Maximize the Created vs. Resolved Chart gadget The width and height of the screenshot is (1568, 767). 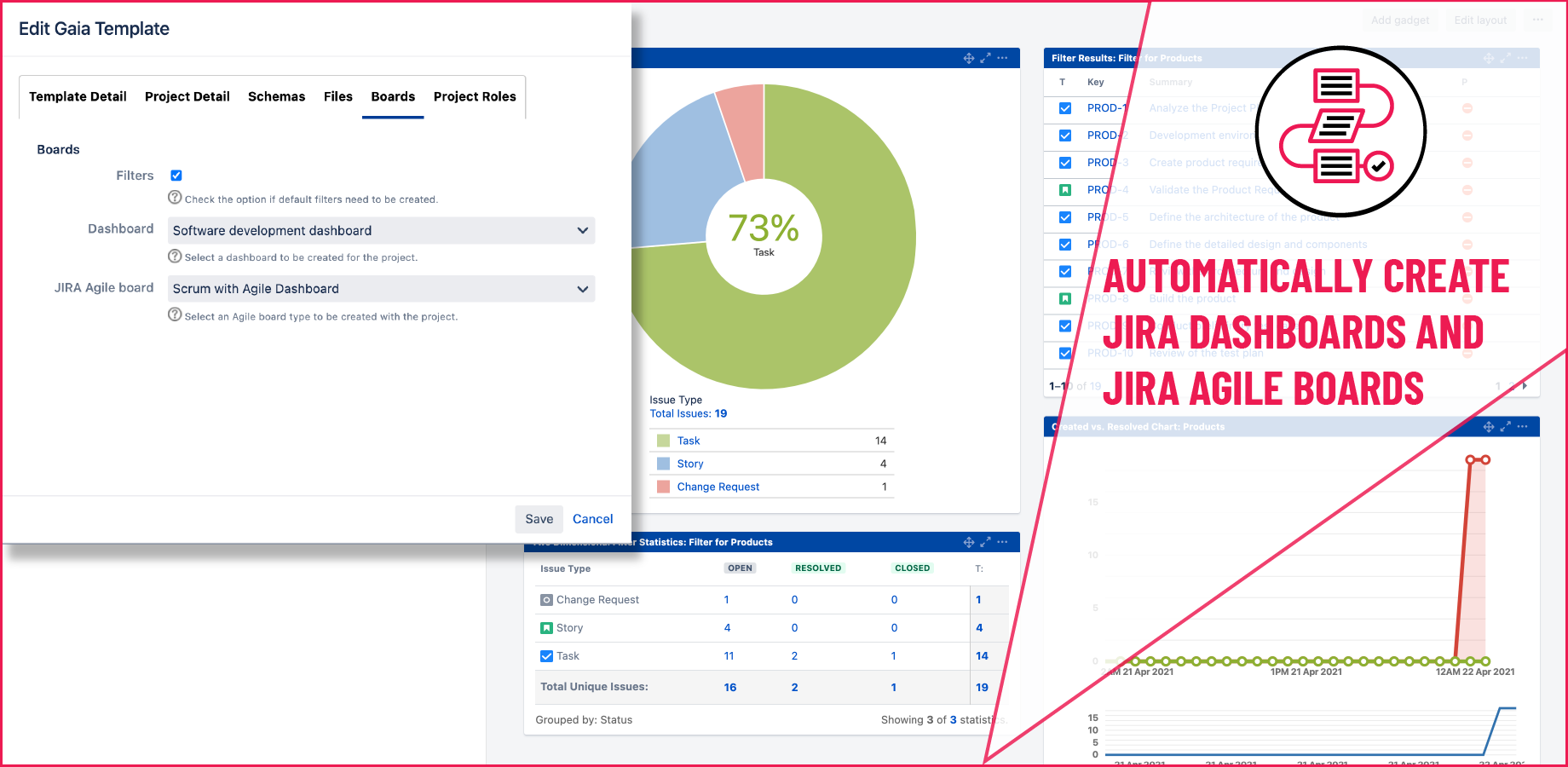1506,427
